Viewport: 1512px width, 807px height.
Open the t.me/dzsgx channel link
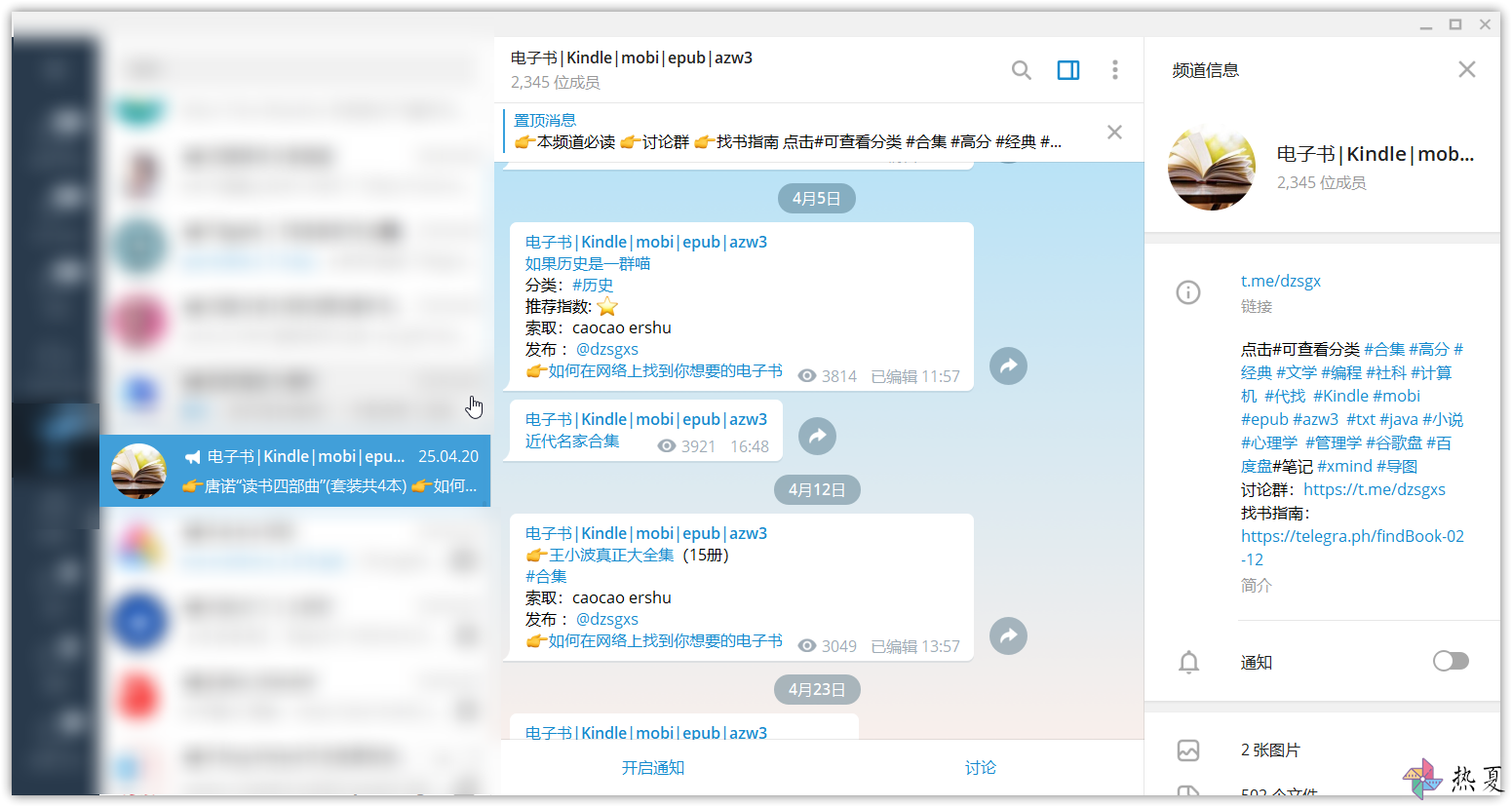coord(1280,281)
